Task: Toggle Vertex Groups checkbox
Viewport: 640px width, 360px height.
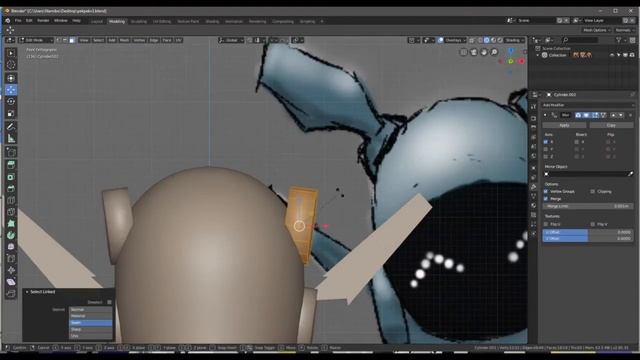Action: (546, 191)
